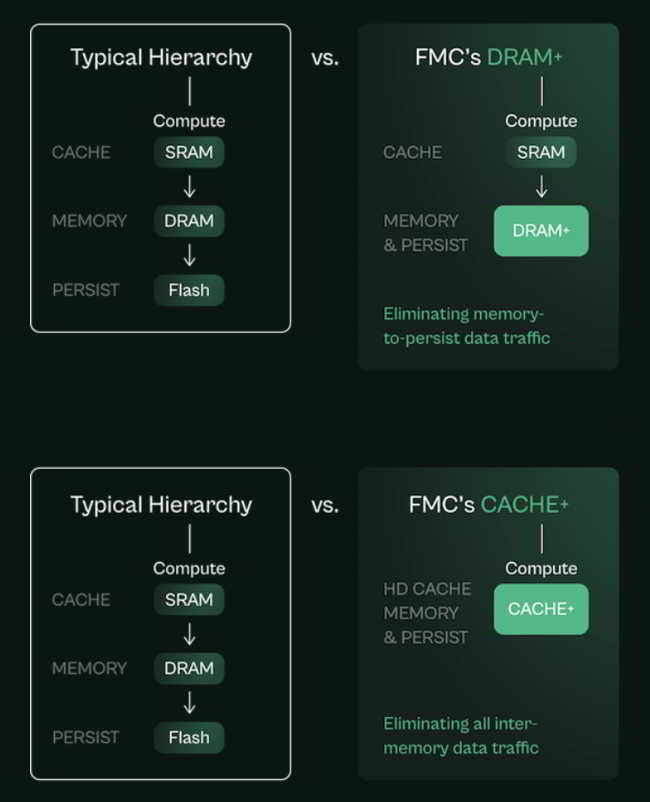Click the "vs." text beside FMC's CACHE+ heading

[x=324, y=506]
